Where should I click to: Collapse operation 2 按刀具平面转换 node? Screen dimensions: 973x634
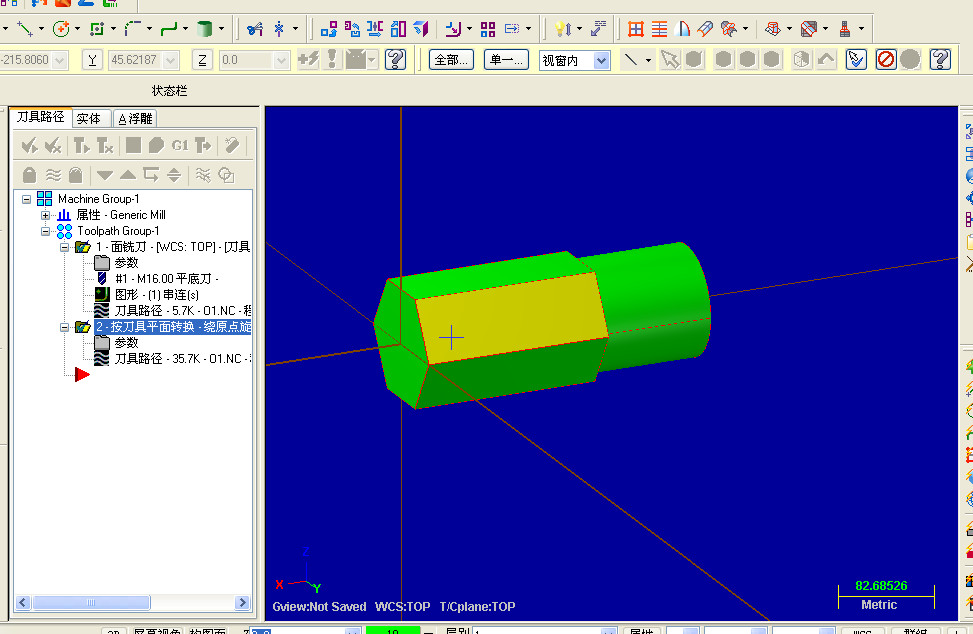pyautogui.click(x=65, y=327)
